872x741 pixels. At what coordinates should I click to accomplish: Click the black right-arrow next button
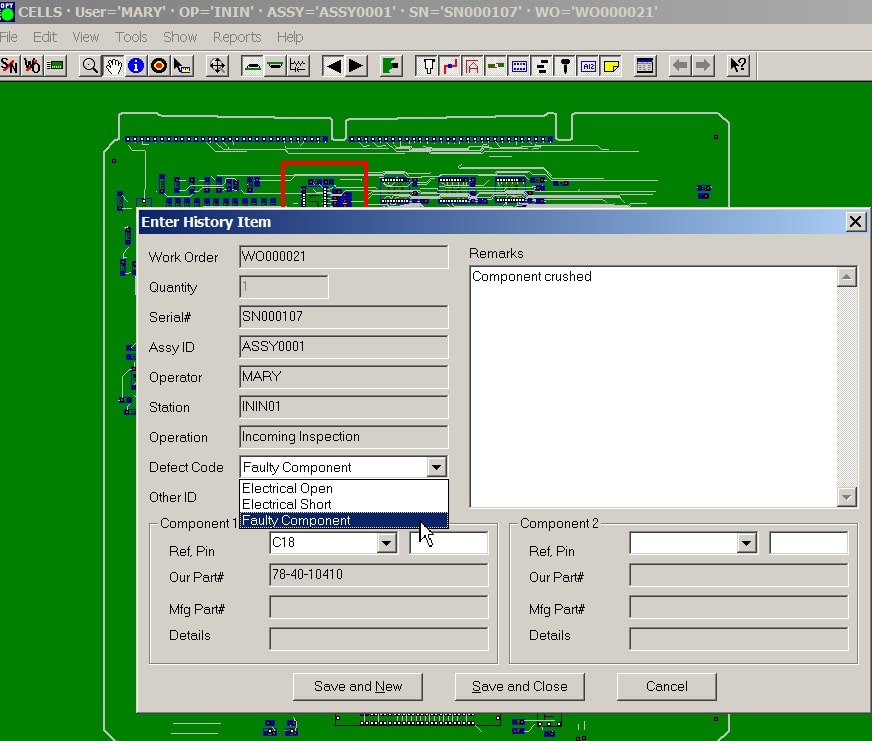(356, 66)
